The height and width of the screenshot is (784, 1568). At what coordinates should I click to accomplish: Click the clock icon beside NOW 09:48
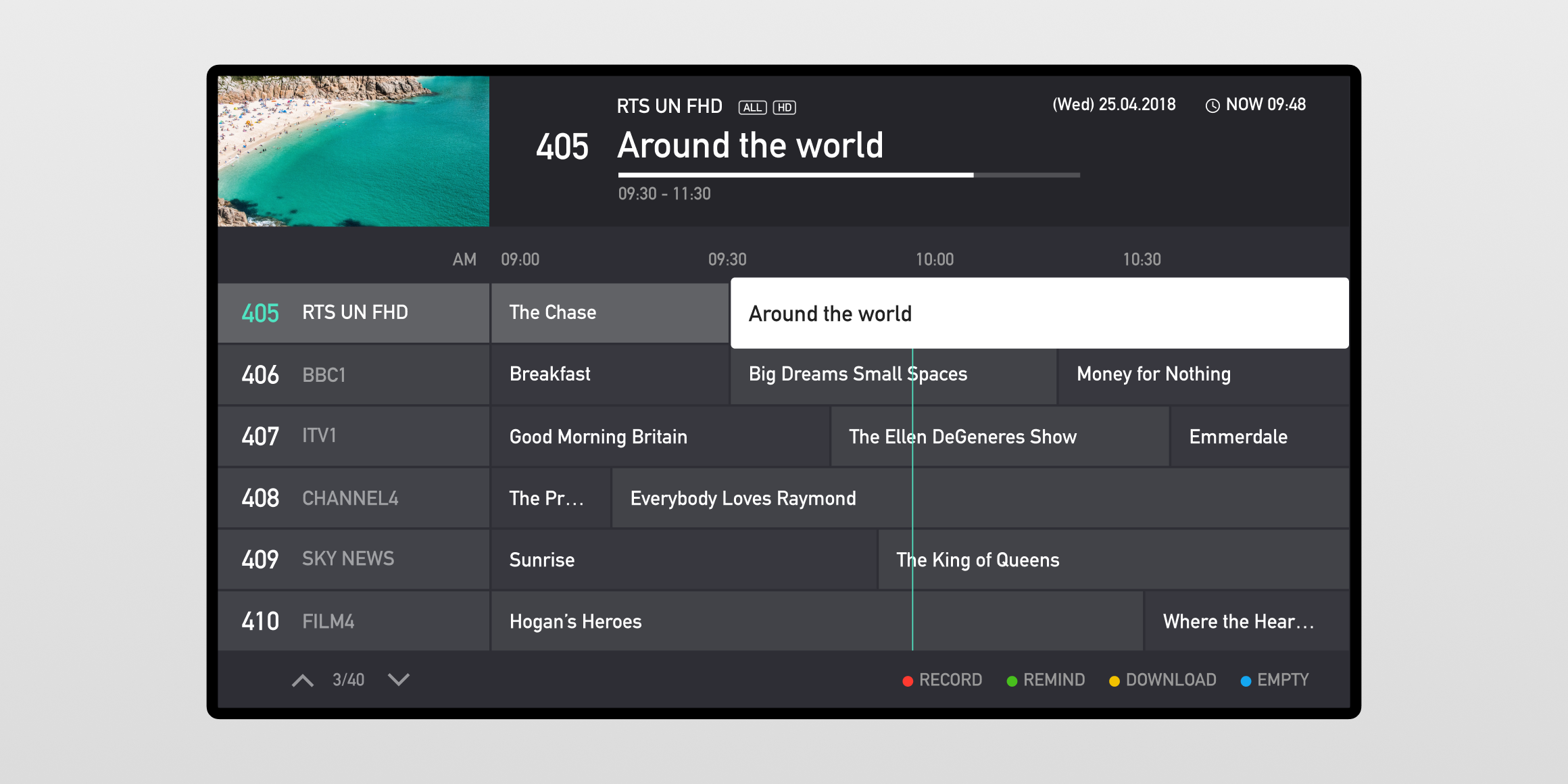(x=1212, y=105)
